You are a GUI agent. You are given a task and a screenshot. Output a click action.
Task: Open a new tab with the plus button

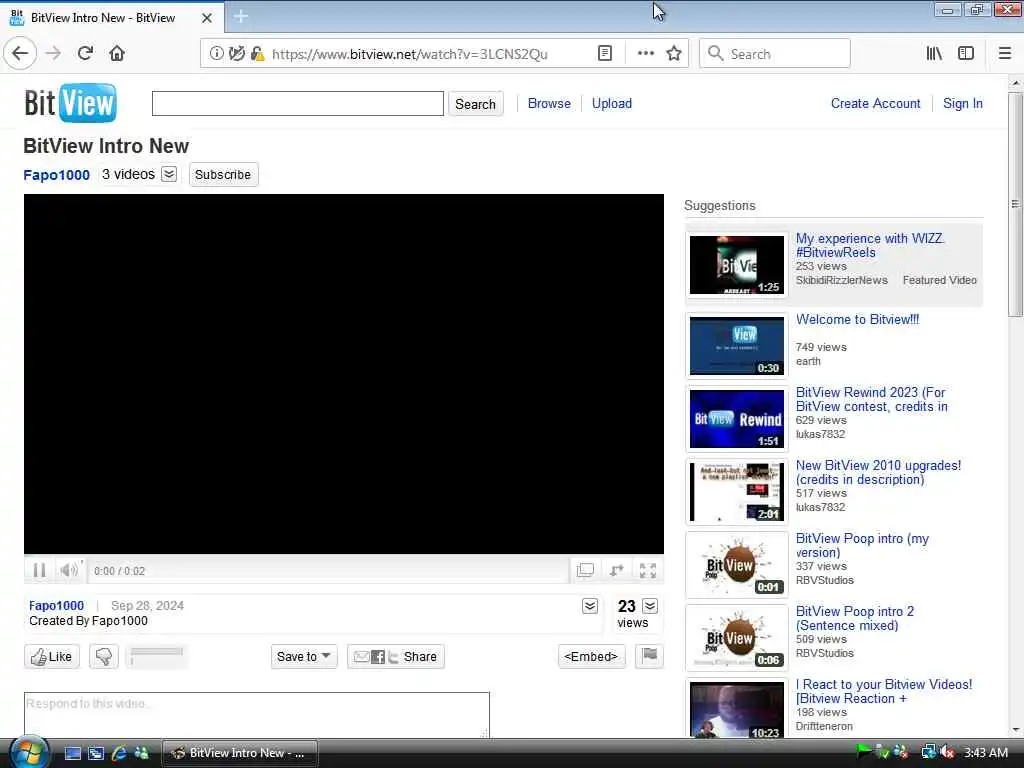coord(241,17)
